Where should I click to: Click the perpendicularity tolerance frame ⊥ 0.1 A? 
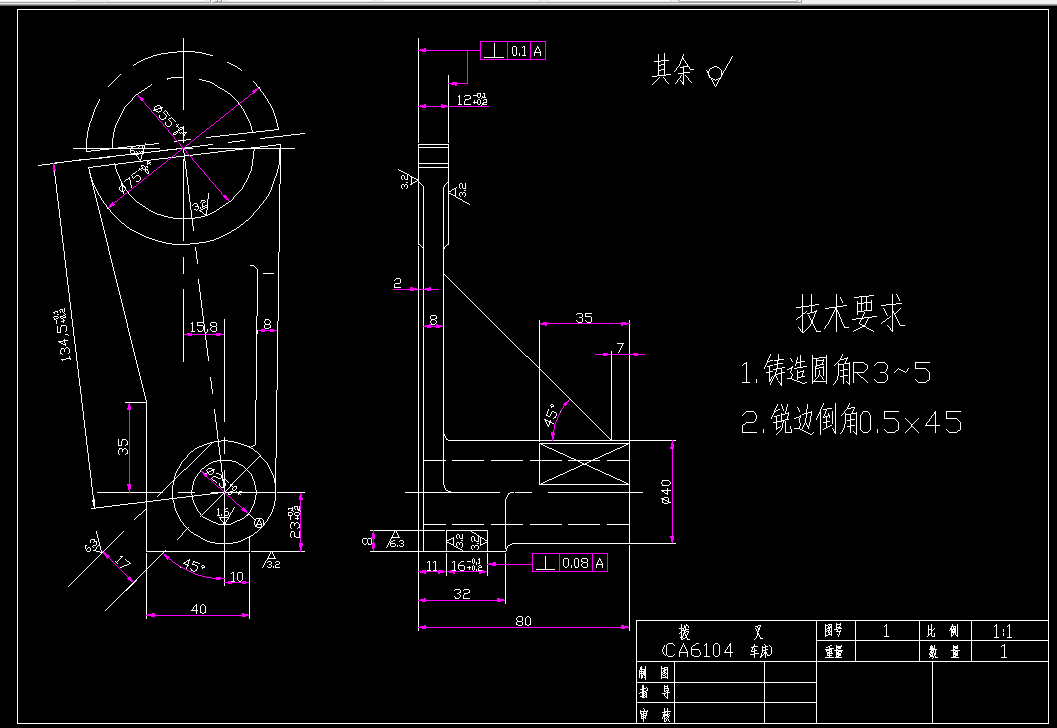(x=514, y=48)
